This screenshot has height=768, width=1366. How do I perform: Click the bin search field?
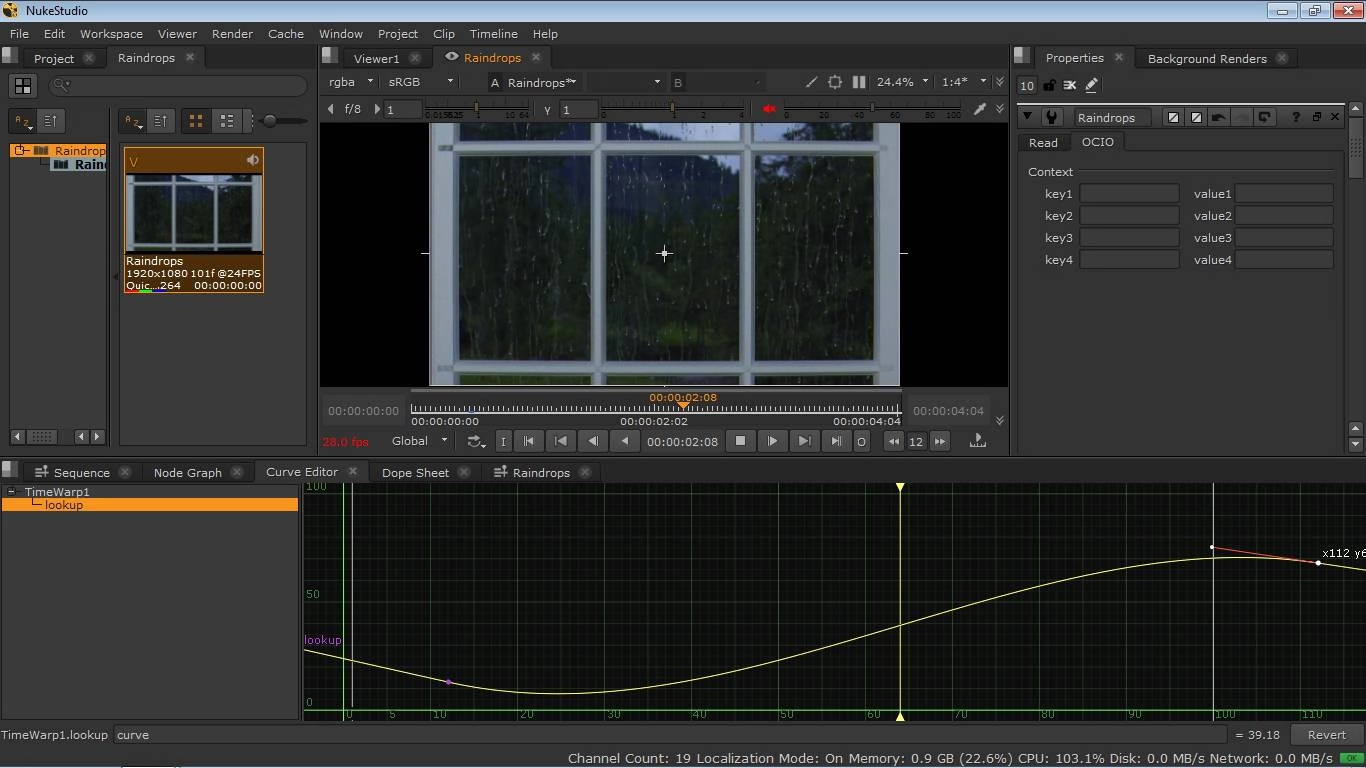pos(178,86)
